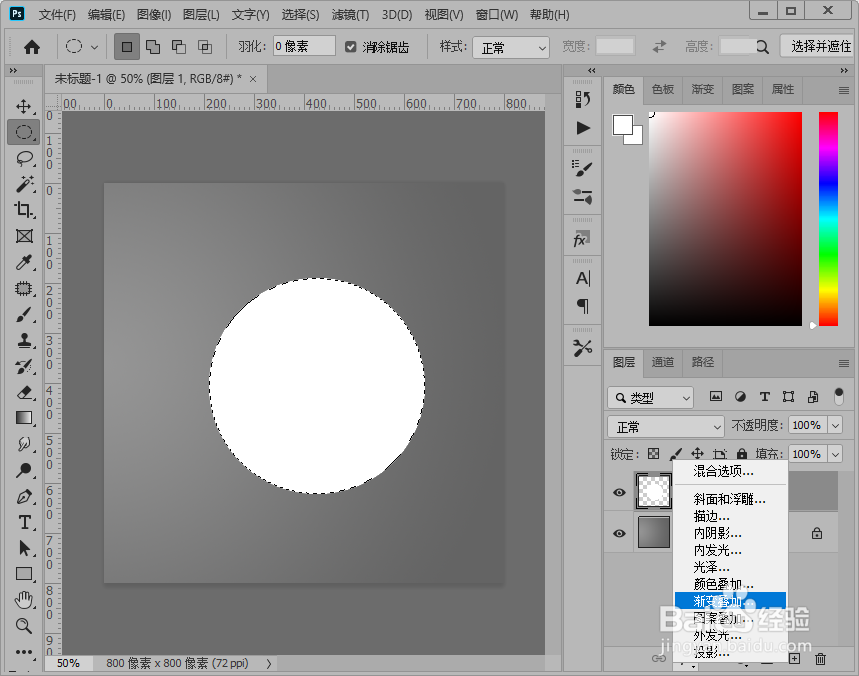Open the 图层 menu in menu bar

point(201,15)
